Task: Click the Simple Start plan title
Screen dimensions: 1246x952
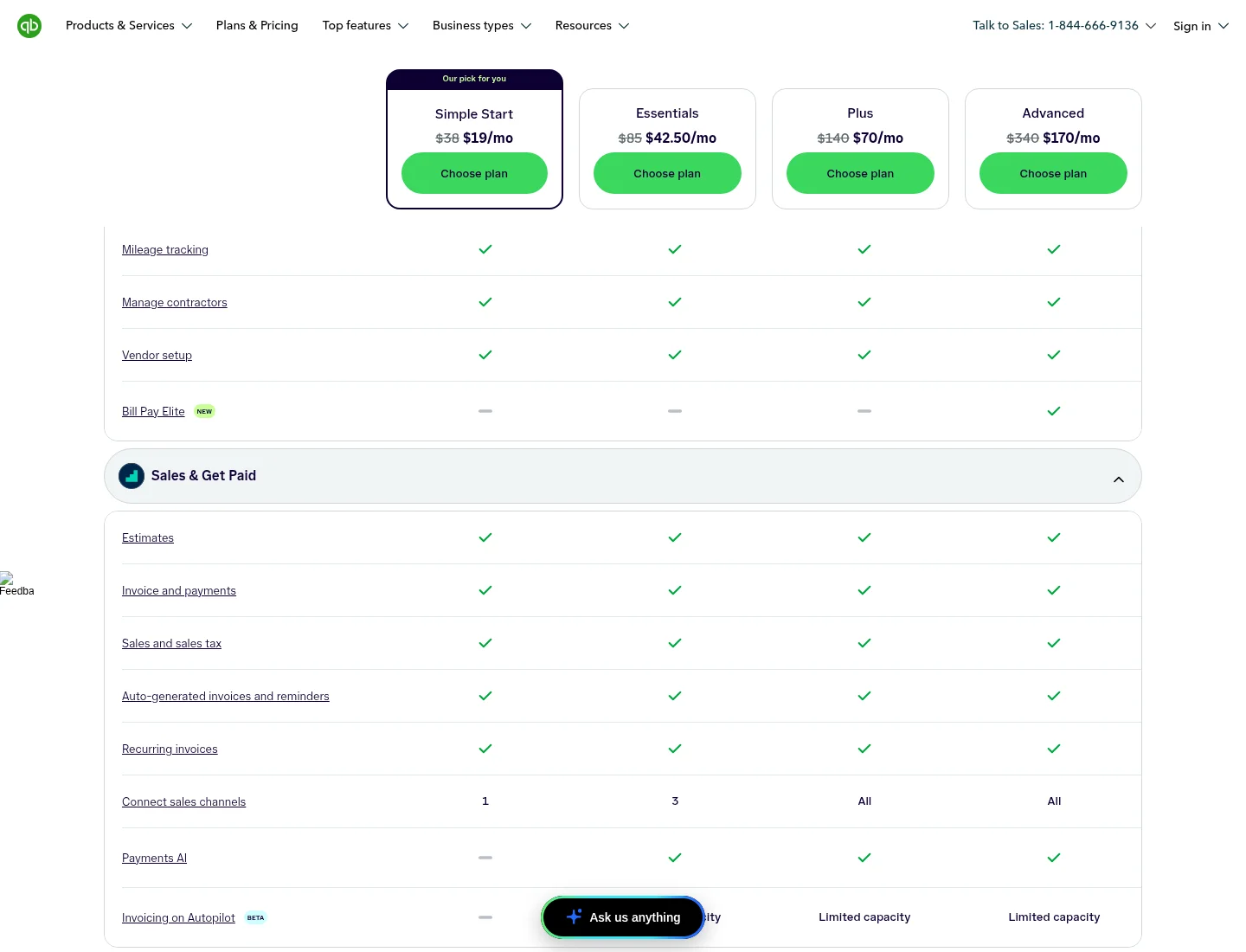Action: [474, 114]
